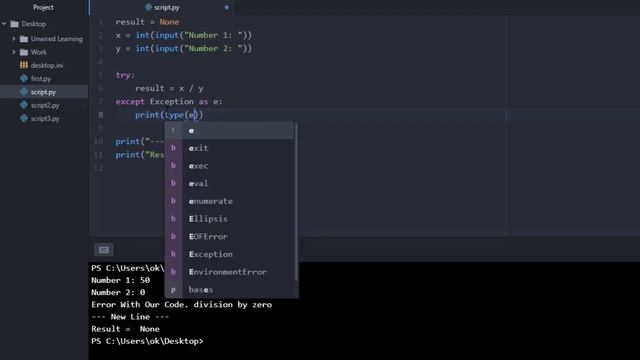Screen dimensions: 640x360
Task: Click the Unwired Learning folder icon
Action: pyautogui.click(x=24, y=39)
